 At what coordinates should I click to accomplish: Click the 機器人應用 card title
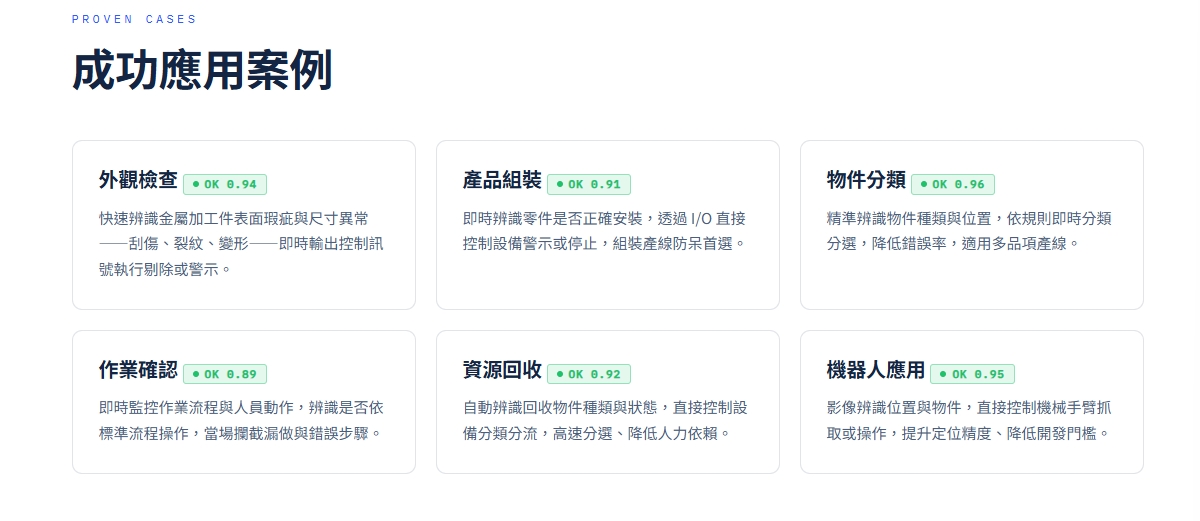[876, 371]
